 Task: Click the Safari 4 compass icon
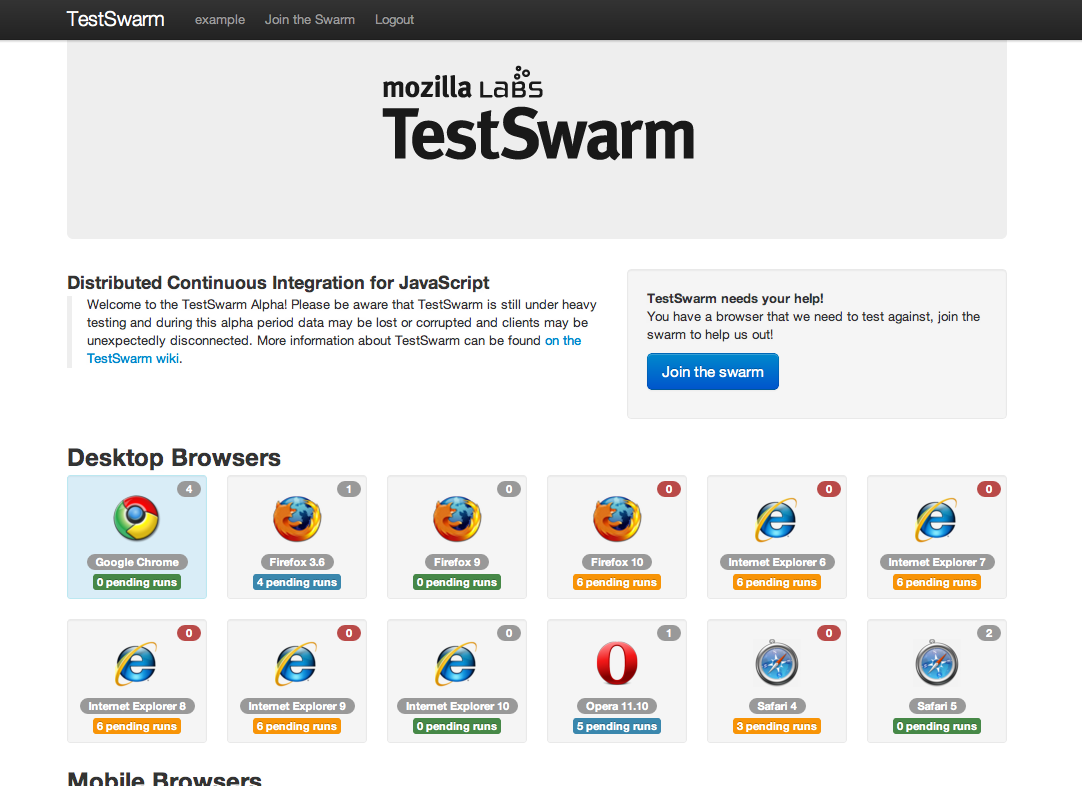[777, 662]
